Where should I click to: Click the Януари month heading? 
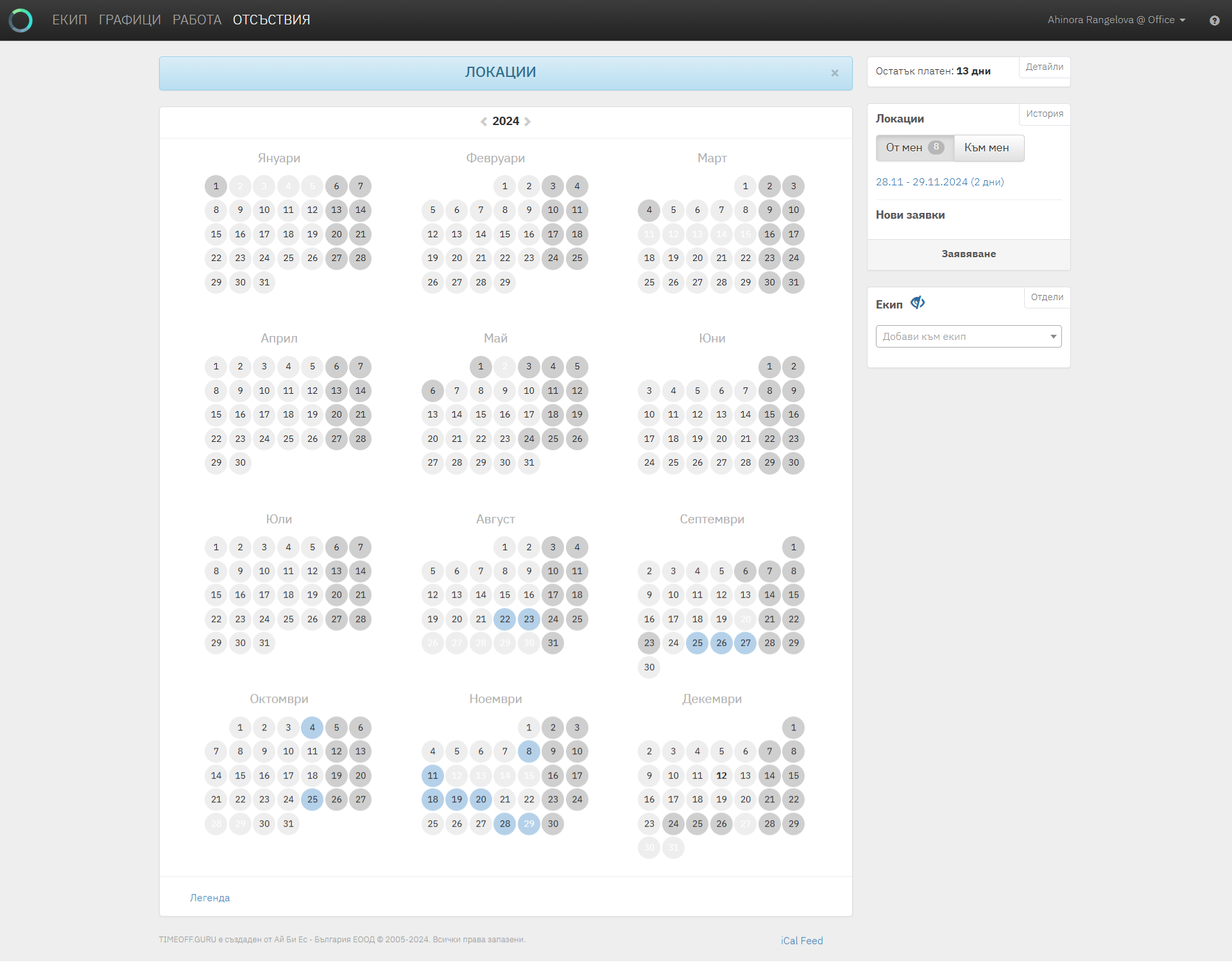pyautogui.click(x=279, y=158)
